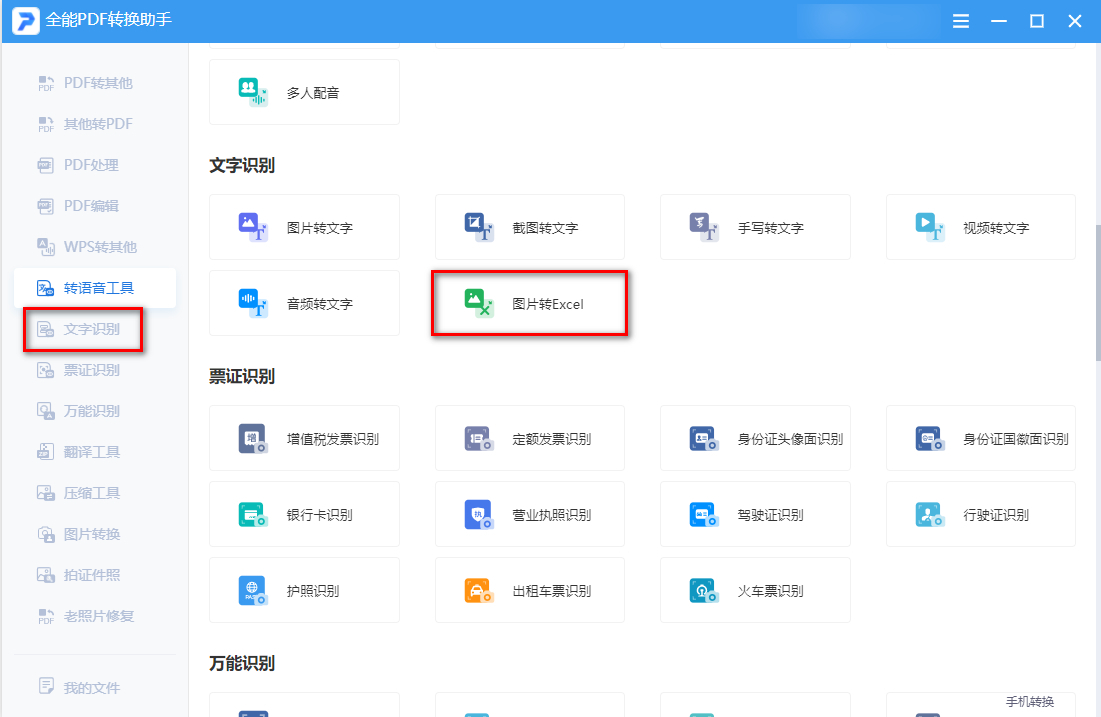This screenshot has width=1101, height=717.
Task: Click the 手机转换 label
Action: coord(1029,702)
